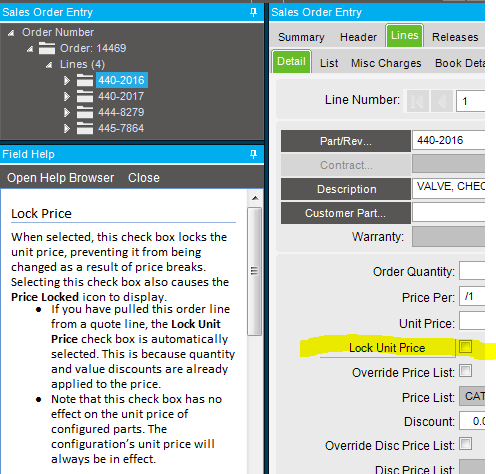Open the Lines tab
This screenshot has width=496, height=474.
(404, 35)
